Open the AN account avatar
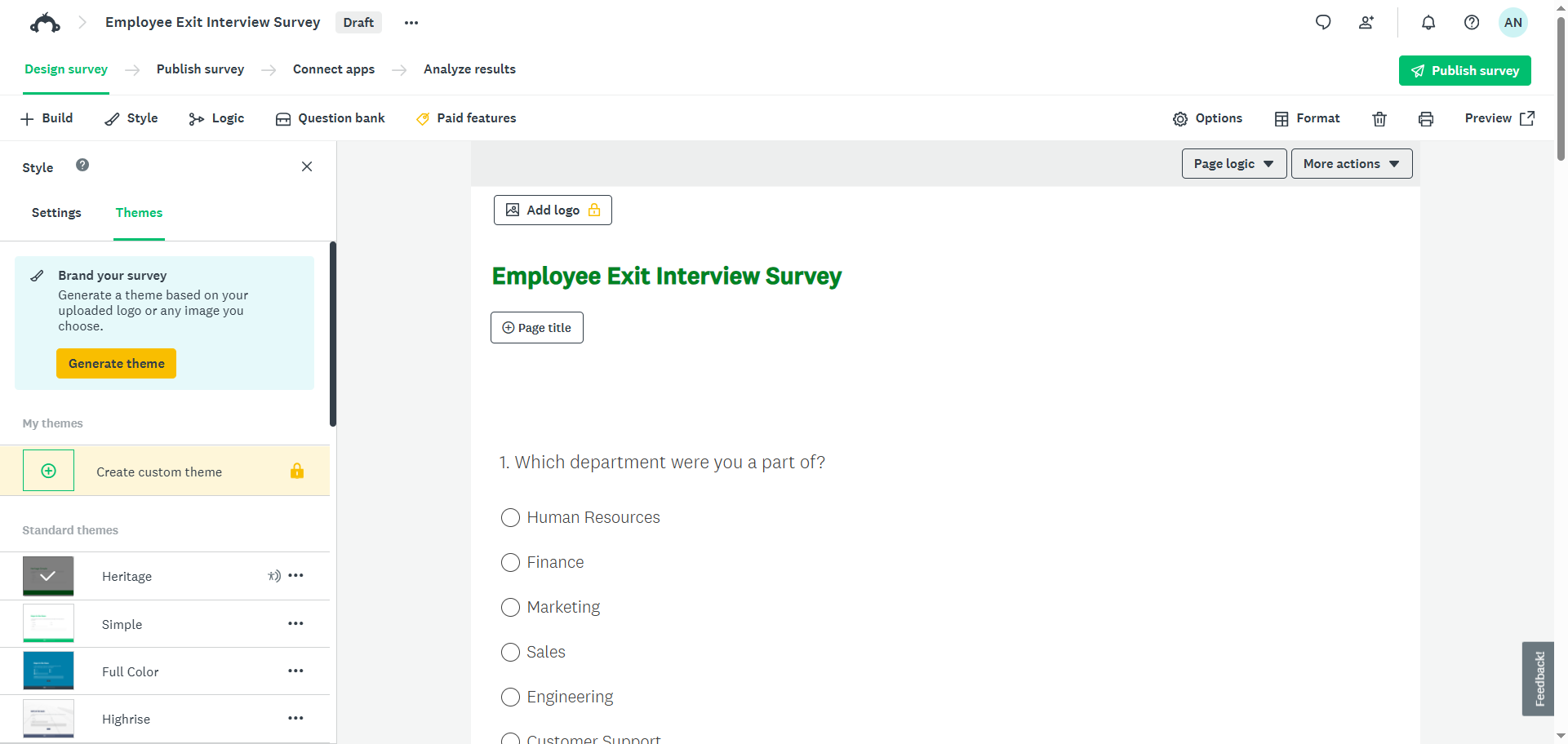Image resolution: width=1568 pixels, height=744 pixels. click(x=1513, y=23)
